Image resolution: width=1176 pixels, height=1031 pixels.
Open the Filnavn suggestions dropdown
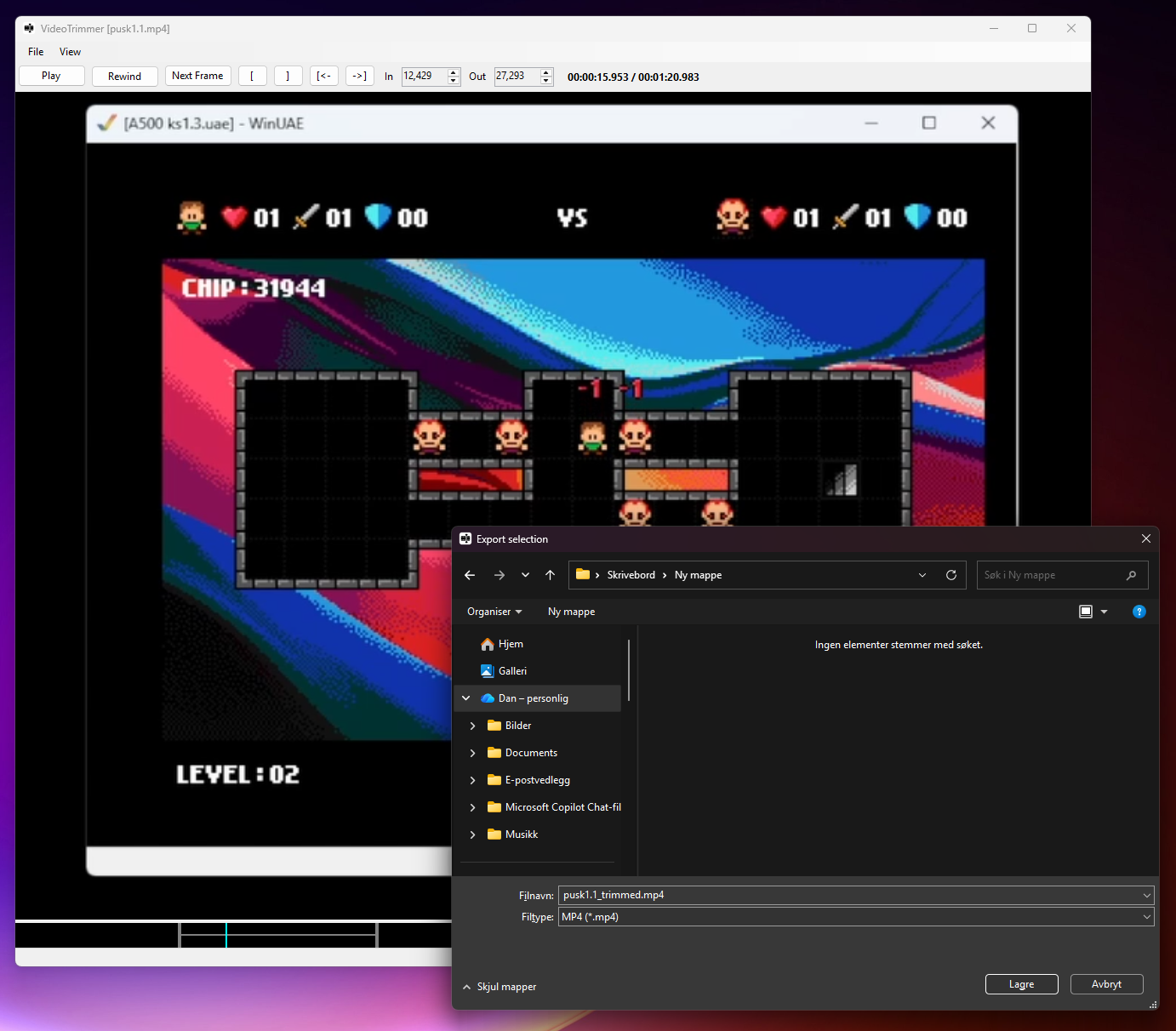[1147, 895]
